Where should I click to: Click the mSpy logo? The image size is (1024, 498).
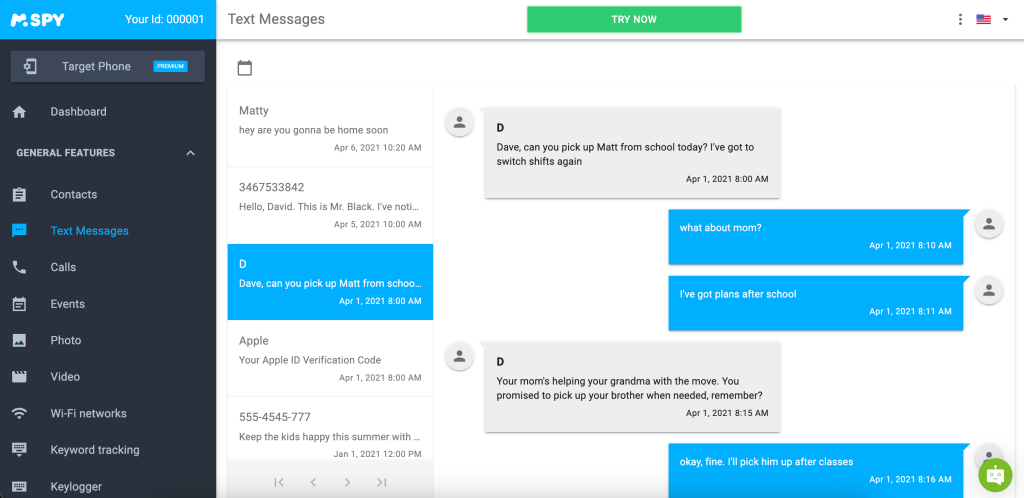(40, 19)
